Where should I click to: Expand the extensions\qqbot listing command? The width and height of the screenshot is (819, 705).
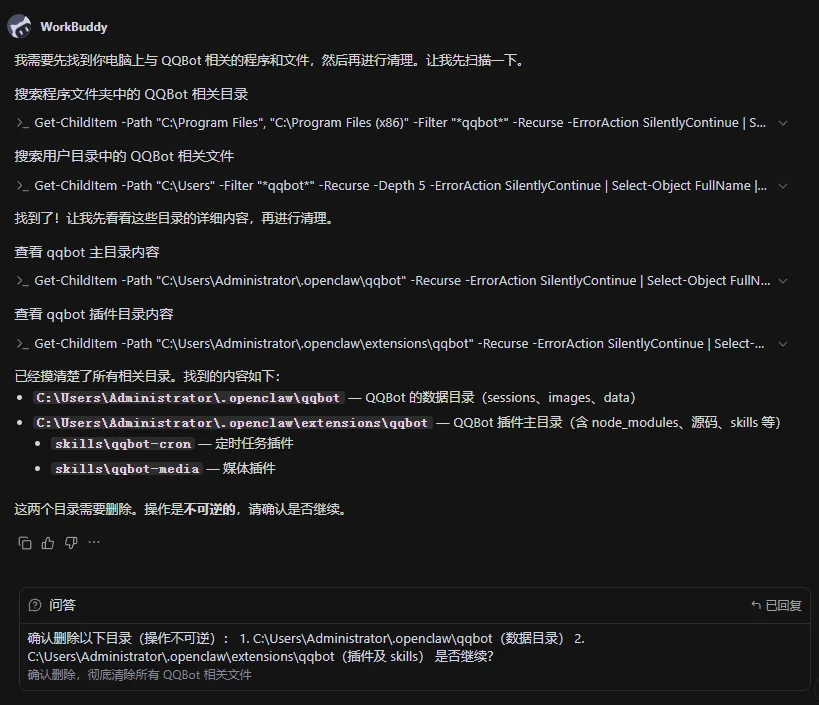[783, 344]
